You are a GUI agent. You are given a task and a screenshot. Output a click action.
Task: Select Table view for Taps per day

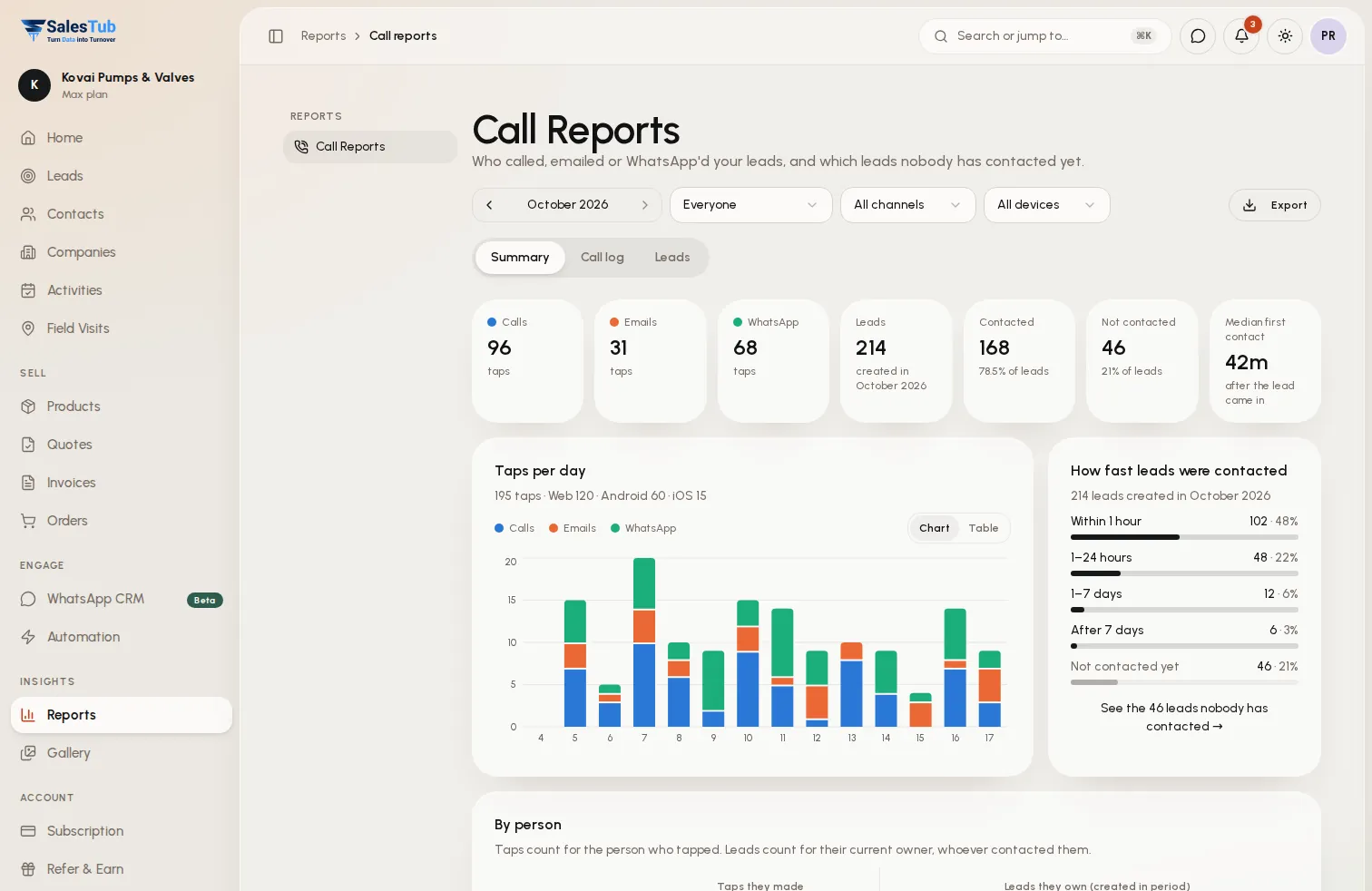pos(984,528)
